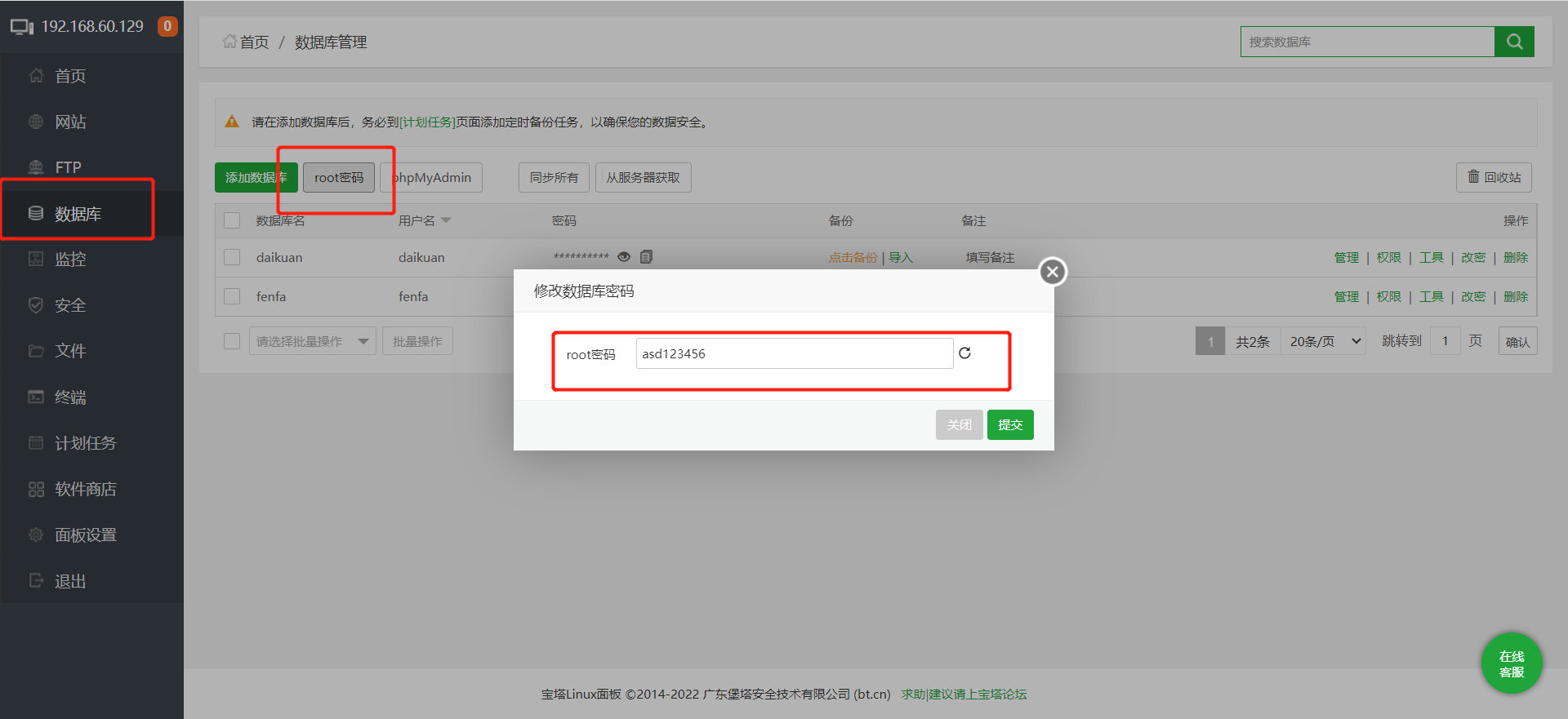1568x719 pixels.
Task: Click the root密码 button
Action: [x=339, y=177]
